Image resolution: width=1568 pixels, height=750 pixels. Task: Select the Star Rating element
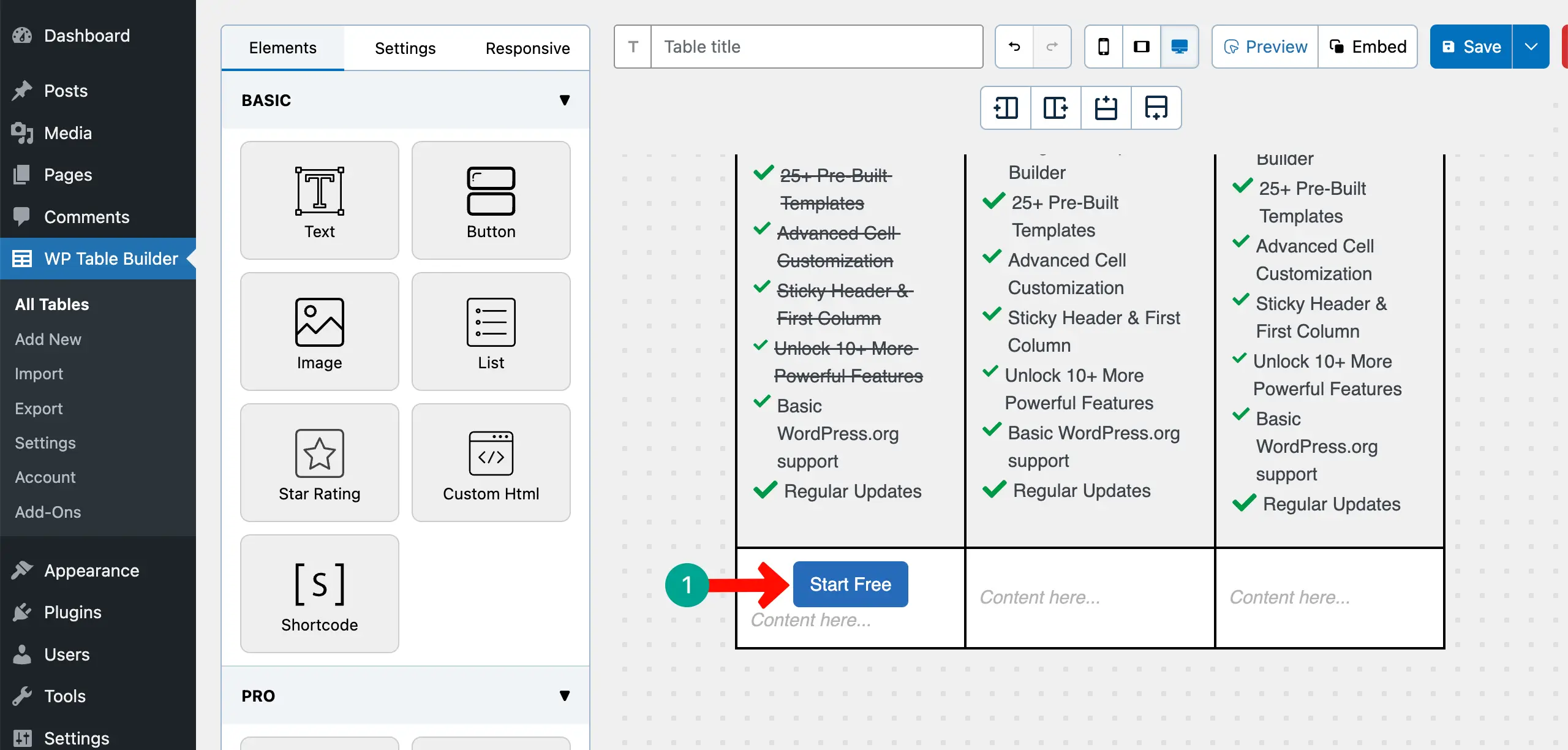click(x=319, y=462)
